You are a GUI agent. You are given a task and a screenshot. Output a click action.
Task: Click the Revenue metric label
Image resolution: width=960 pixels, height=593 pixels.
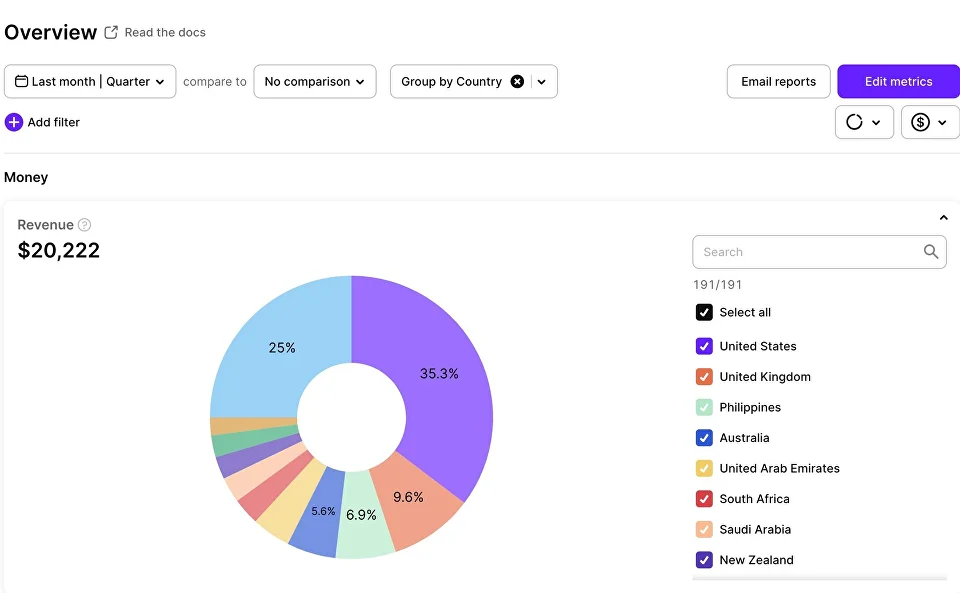45,225
